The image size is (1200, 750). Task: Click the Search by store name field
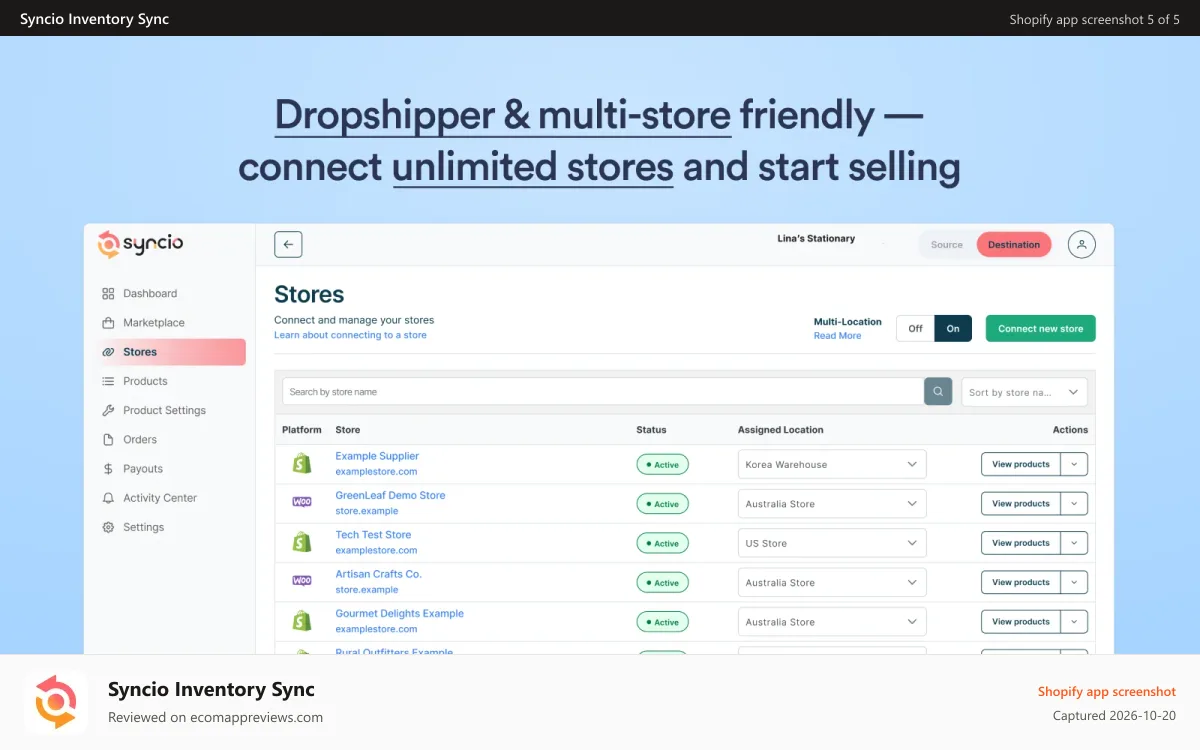tap(603, 392)
